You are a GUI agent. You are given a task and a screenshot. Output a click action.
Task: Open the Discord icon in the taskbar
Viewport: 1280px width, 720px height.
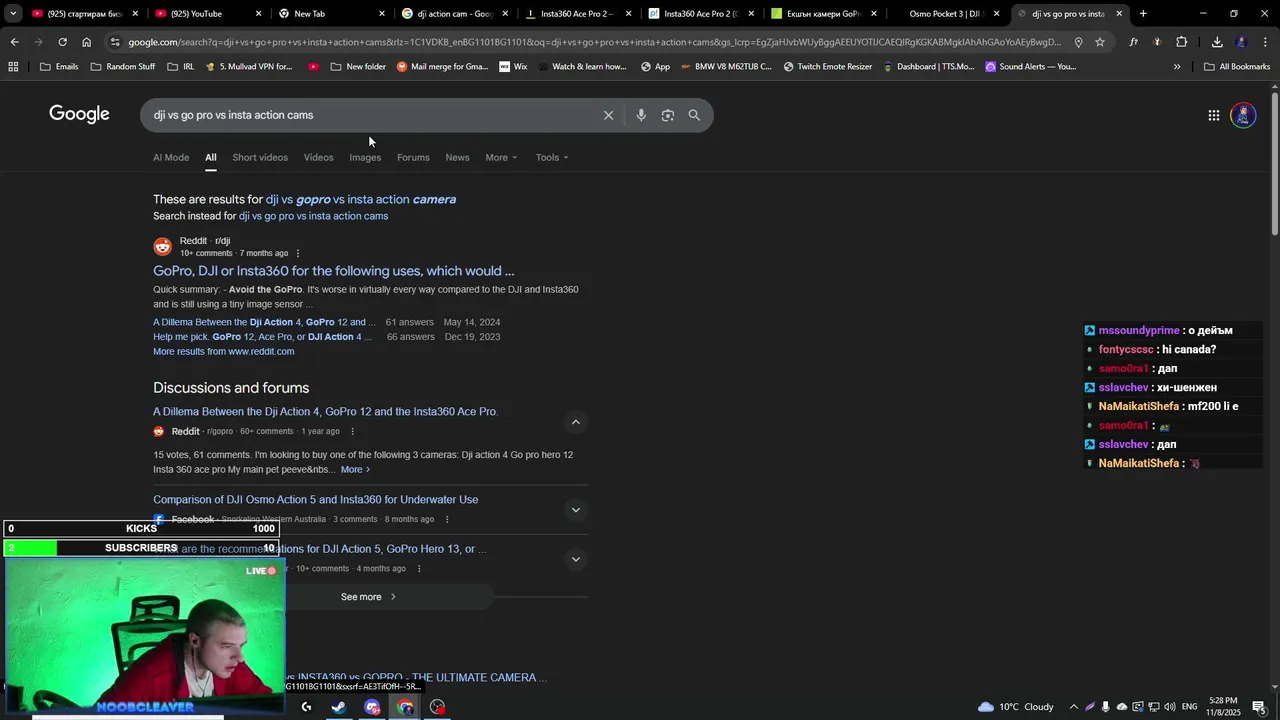(372, 707)
